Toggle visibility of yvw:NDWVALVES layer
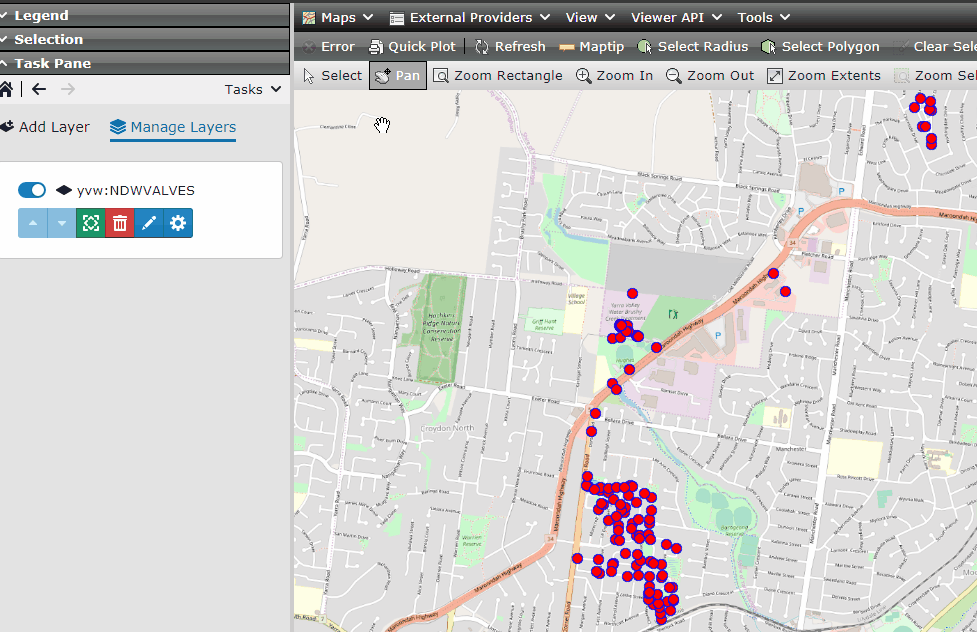The image size is (977, 632). [31, 189]
